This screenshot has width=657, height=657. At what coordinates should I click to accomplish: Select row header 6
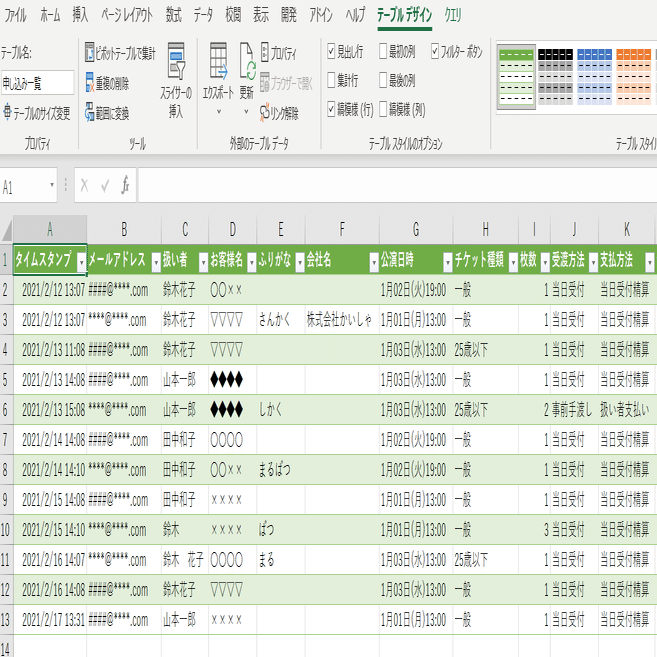click(6, 410)
